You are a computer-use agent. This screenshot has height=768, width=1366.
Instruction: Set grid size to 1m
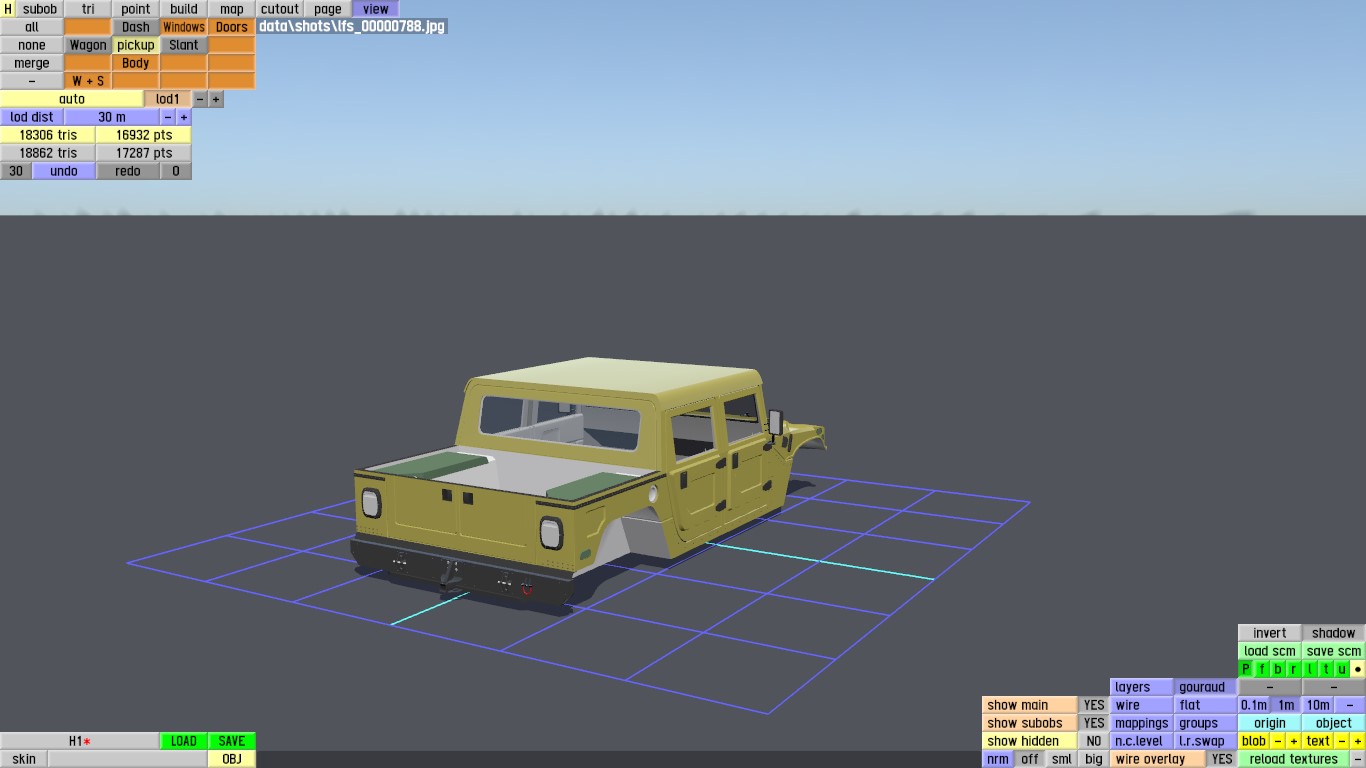click(x=1286, y=705)
